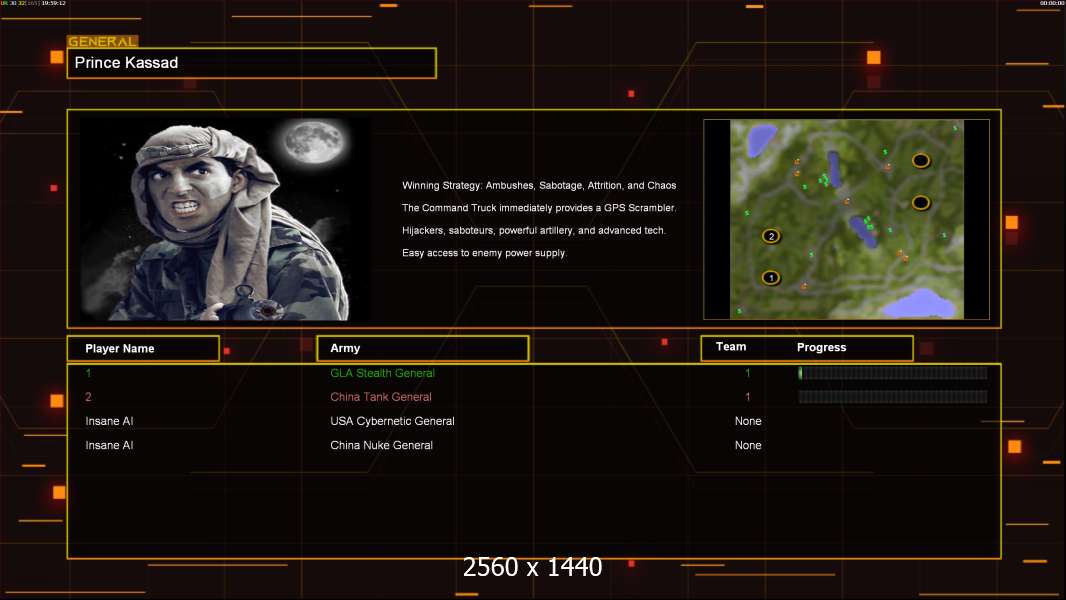Select the GLA Stealth General army text
Screen dimensions: 1066x600
382,373
